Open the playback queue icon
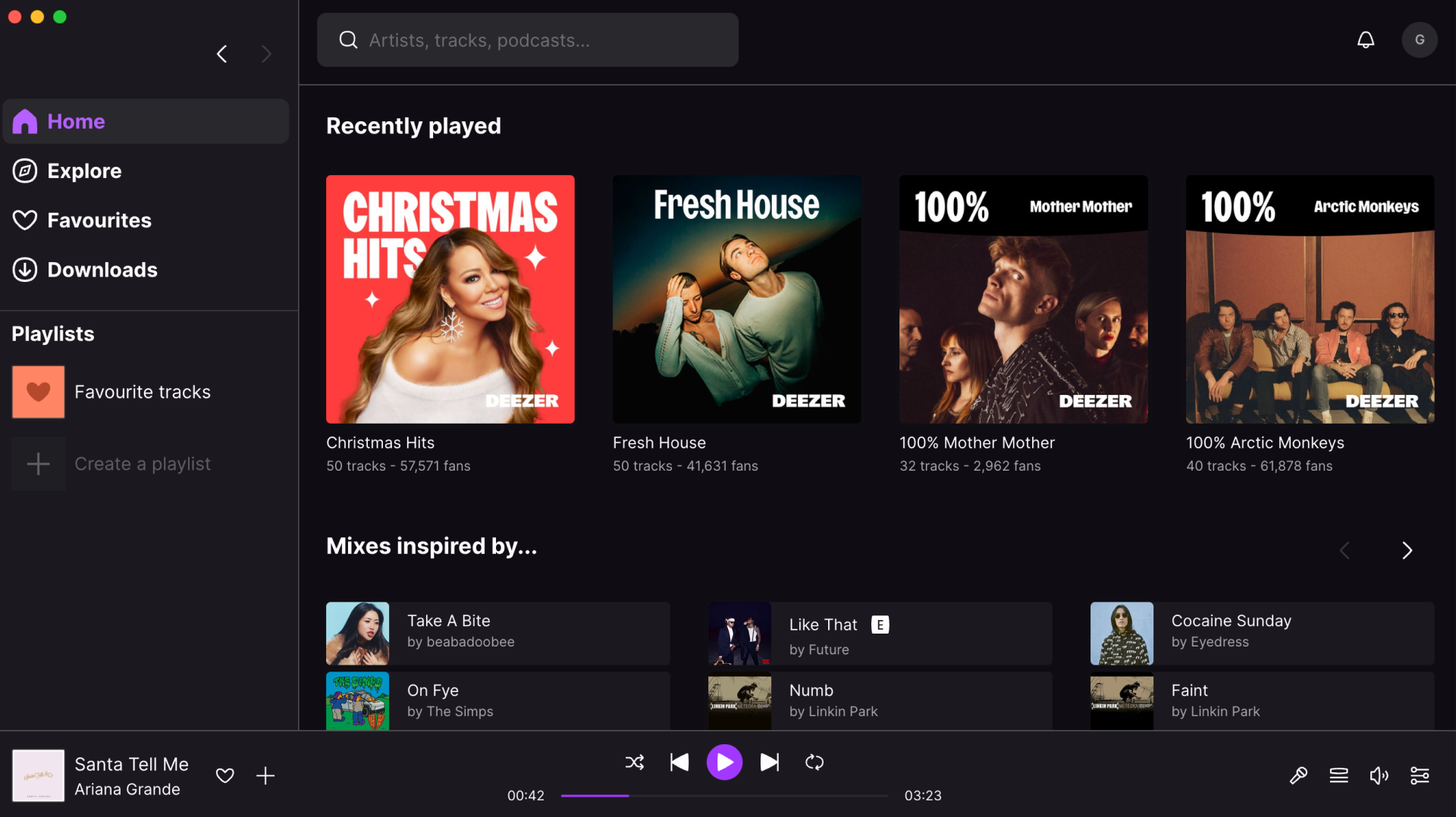This screenshot has width=1456, height=817. (1338, 775)
